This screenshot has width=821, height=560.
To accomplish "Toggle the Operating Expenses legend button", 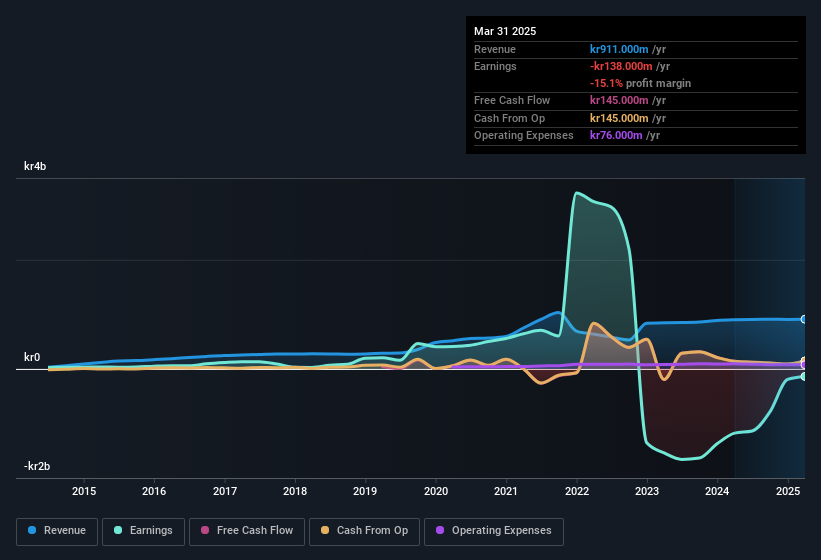I will pyautogui.click(x=494, y=531).
